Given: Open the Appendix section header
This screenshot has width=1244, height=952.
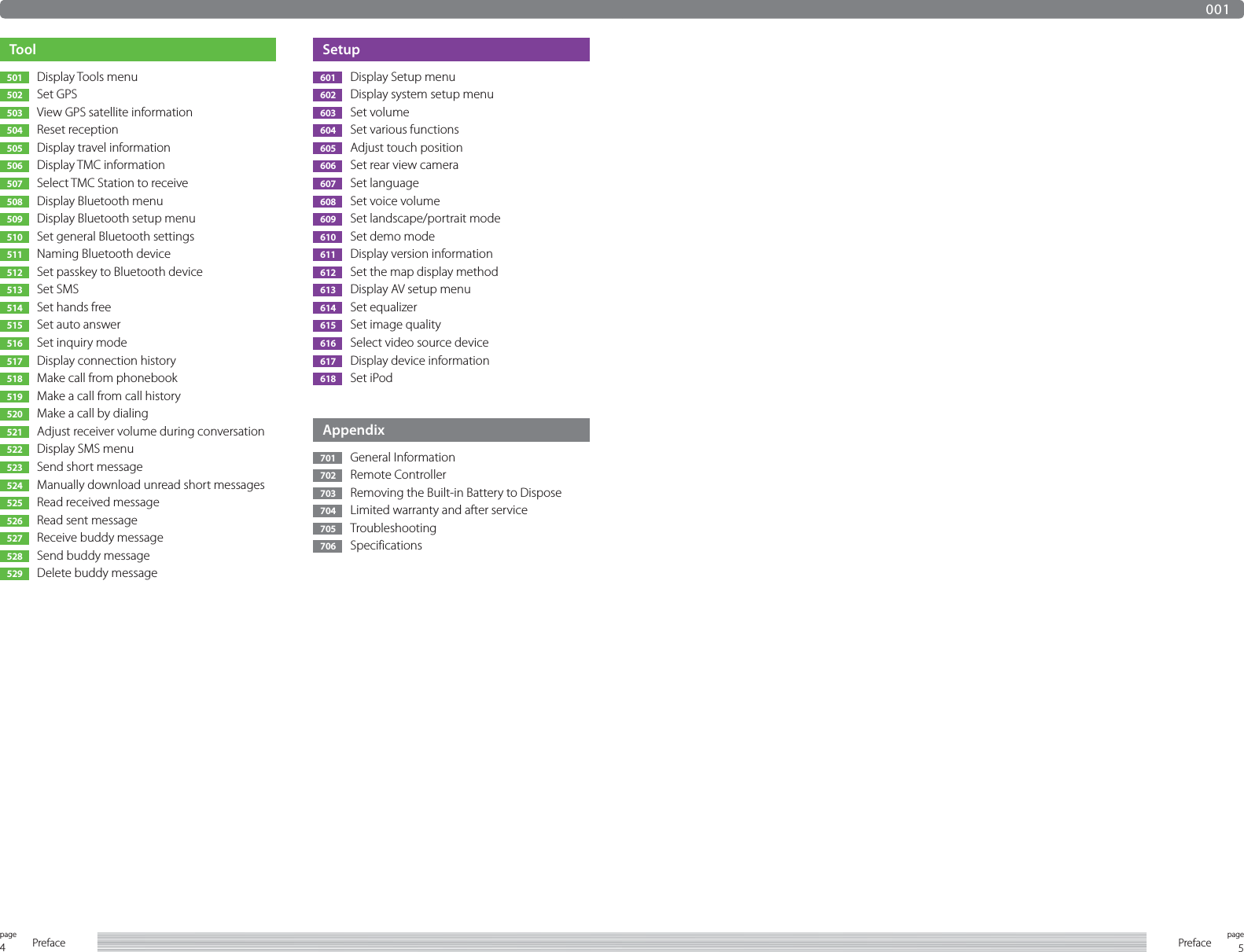Looking at the screenshot, I should 451,430.
